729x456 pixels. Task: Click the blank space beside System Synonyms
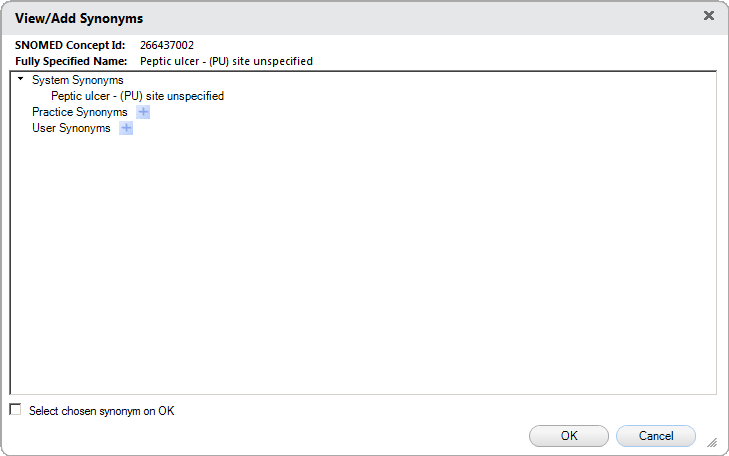click(418, 80)
